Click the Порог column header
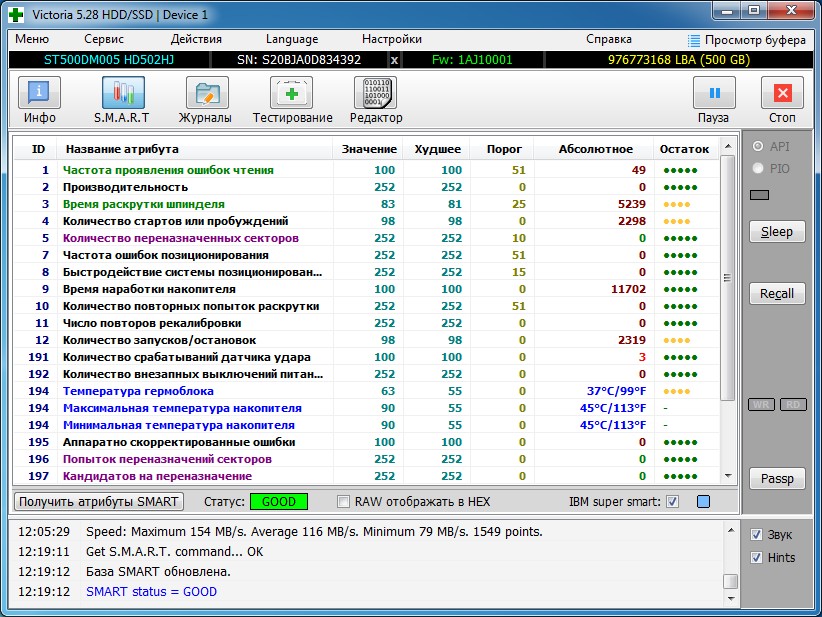The height and width of the screenshot is (617, 822). point(503,149)
